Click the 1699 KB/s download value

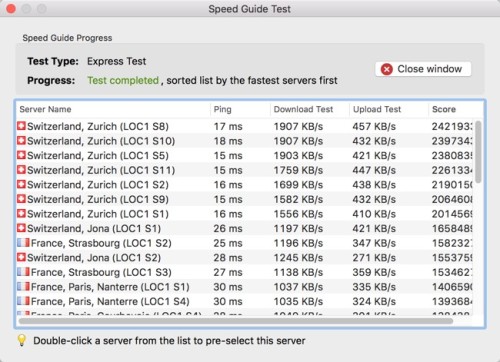(x=298, y=185)
